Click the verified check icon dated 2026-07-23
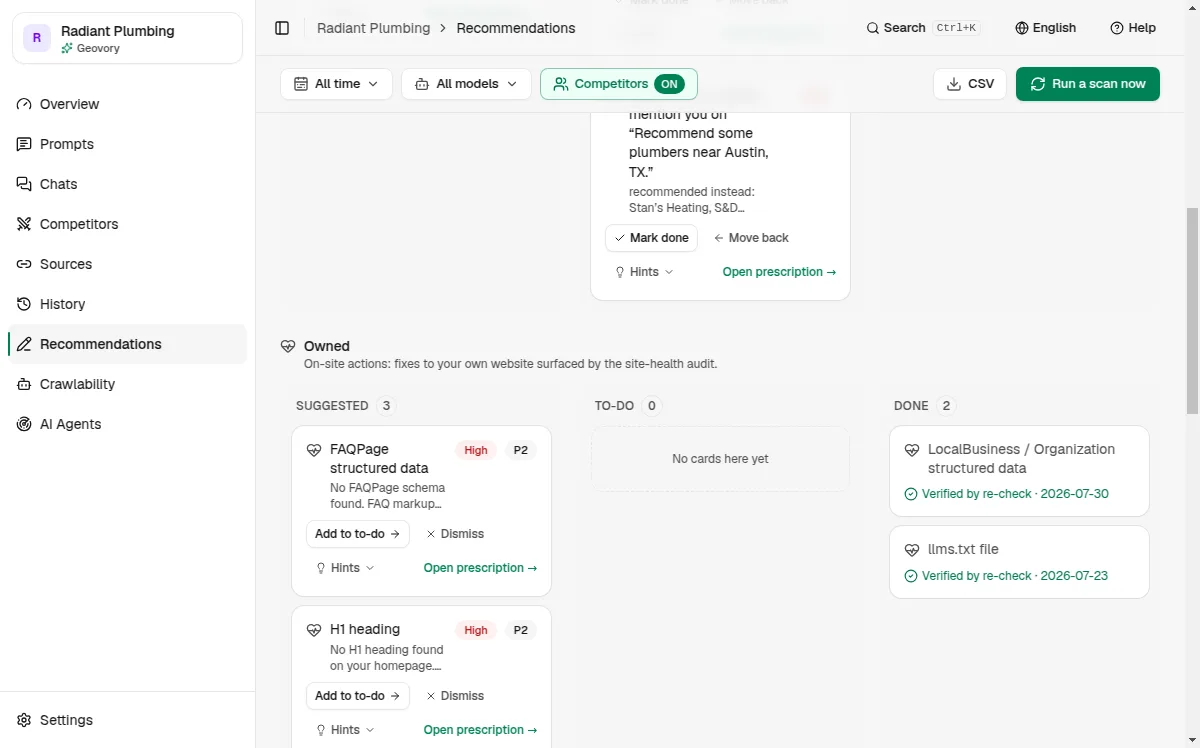 pos(910,576)
